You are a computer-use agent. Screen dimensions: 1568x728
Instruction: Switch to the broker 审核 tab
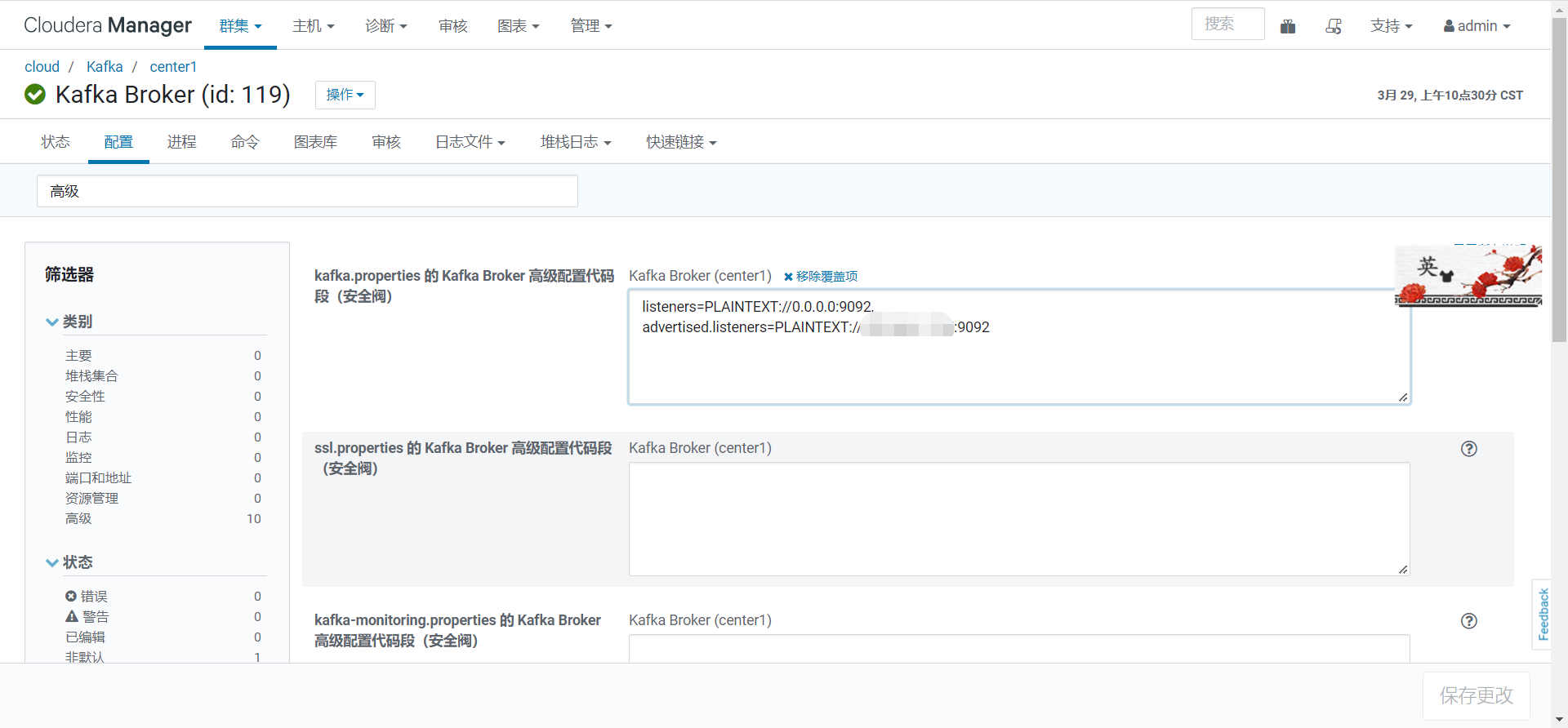pyautogui.click(x=386, y=142)
